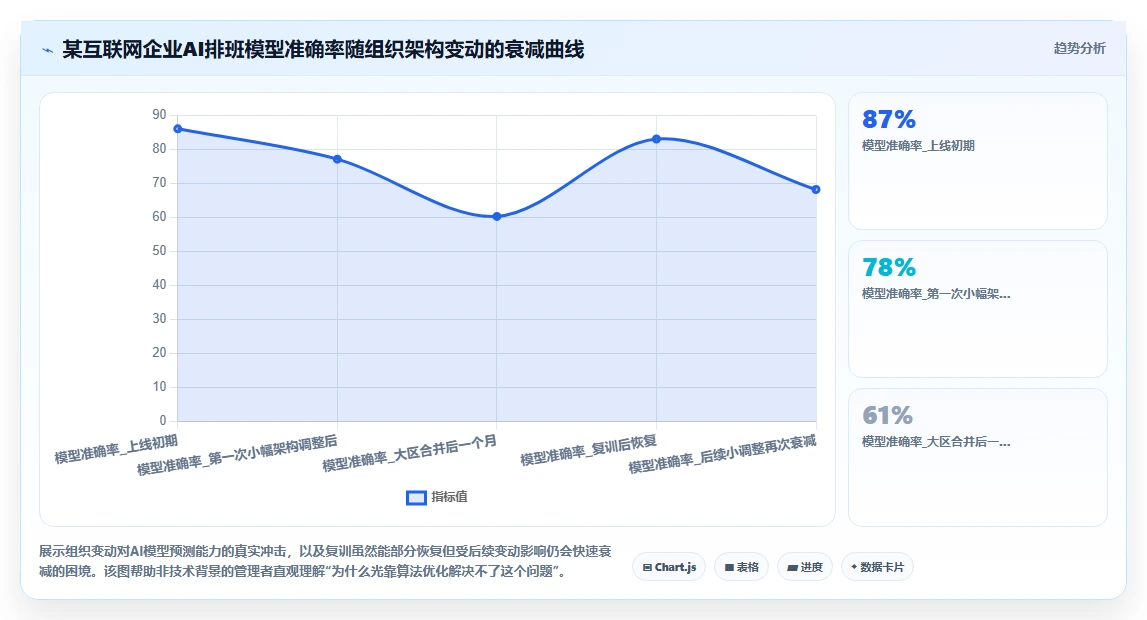1147x620 pixels.
Task: Click x-axis label 模型准确率_上线初期
Action: pyautogui.click(x=116, y=448)
